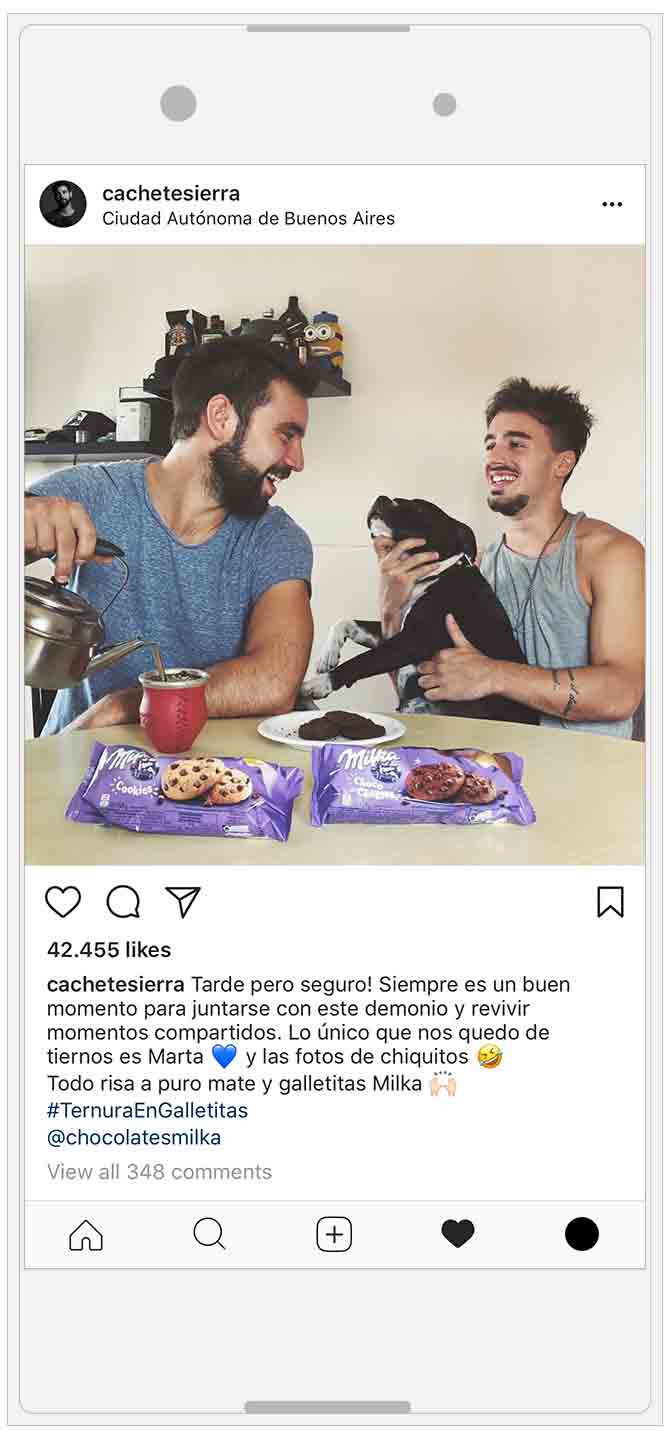Show the list of 42.455 likes
This screenshot has height=1440, width=670.
[x=109, y=950]
